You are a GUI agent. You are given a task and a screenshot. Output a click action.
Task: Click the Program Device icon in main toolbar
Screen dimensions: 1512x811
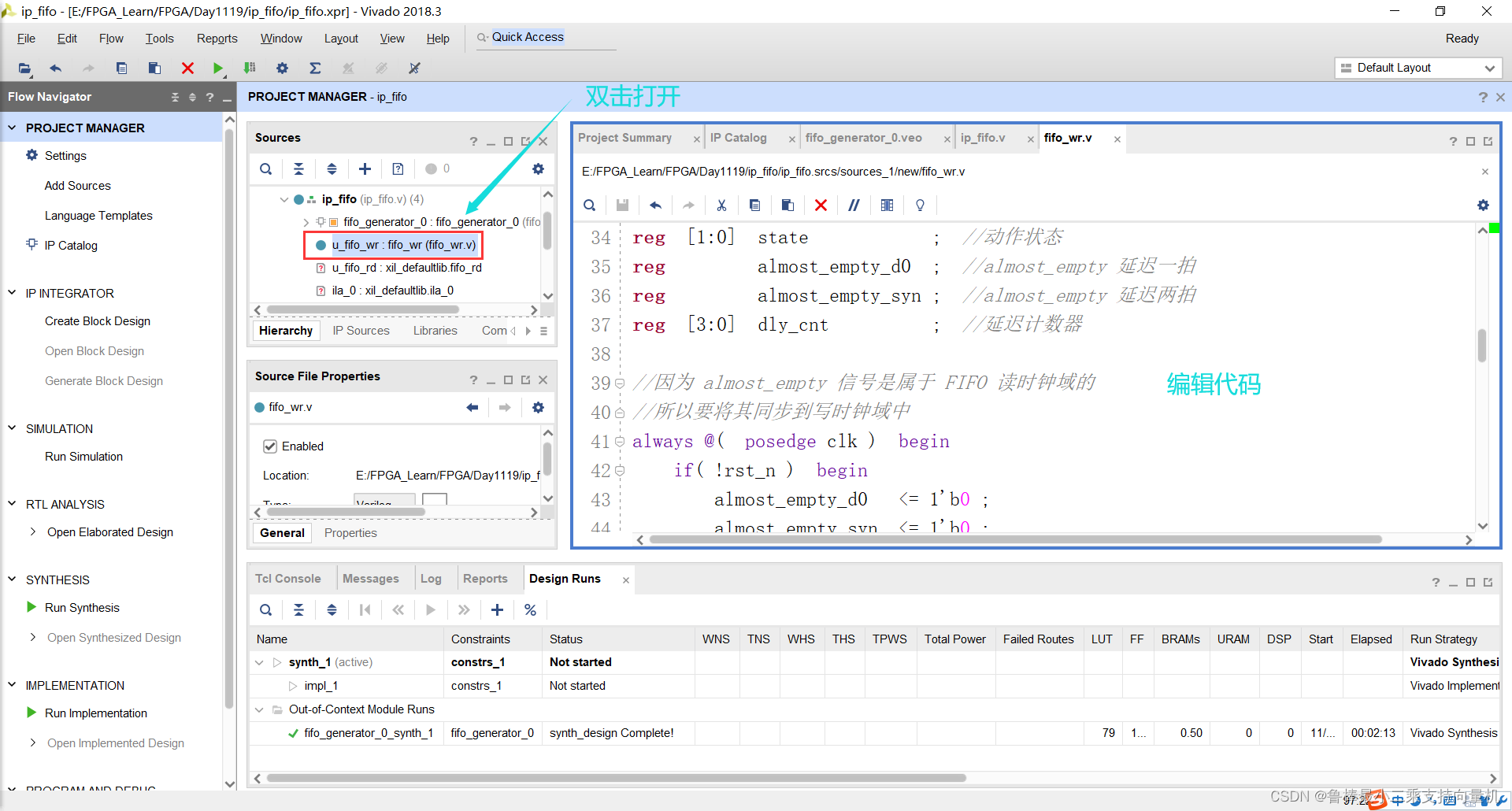tap(250, 69)
